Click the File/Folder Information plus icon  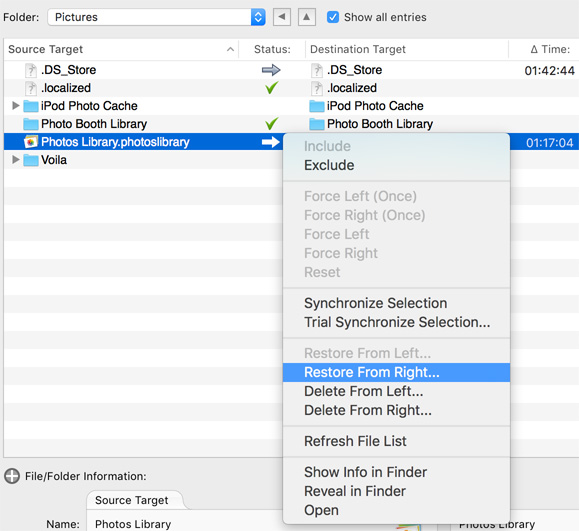tap(12, 476)
